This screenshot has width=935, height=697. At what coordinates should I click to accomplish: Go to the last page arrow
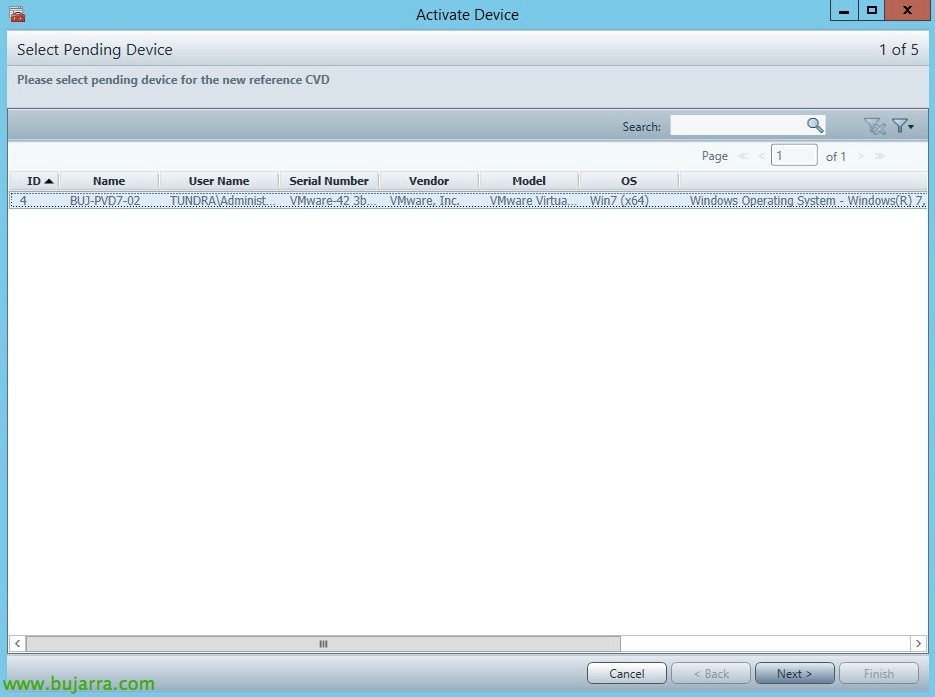click(x=880, y=156)
